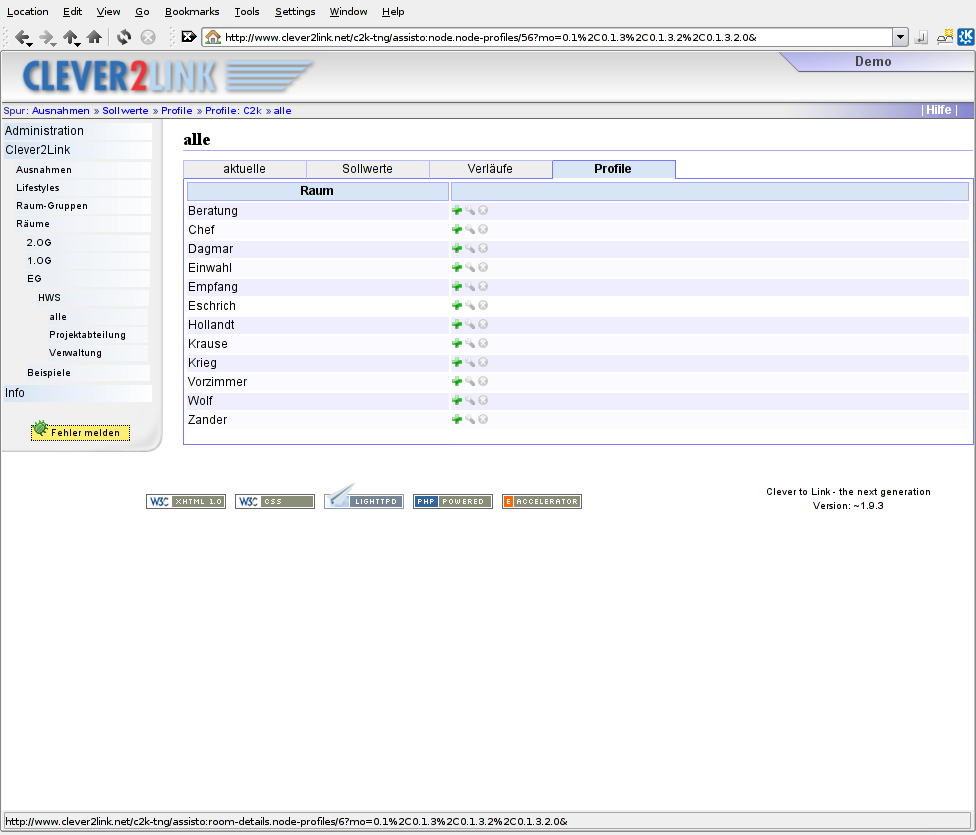Screen dimensions: 976x835
Task: Open the PHP Powered badge
Action: click(453, 501)
